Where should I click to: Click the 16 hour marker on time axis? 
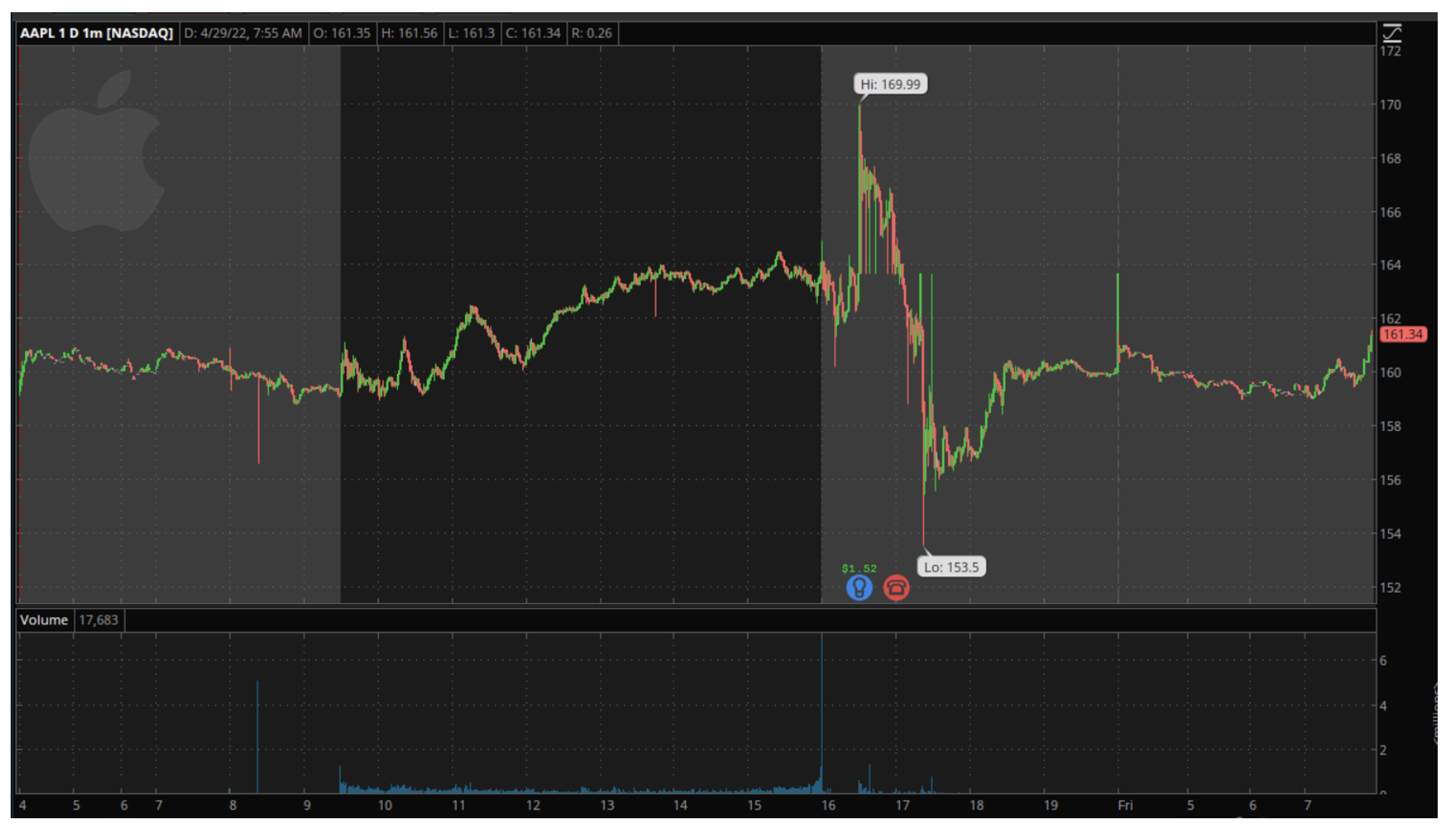(x=829, y=805)
